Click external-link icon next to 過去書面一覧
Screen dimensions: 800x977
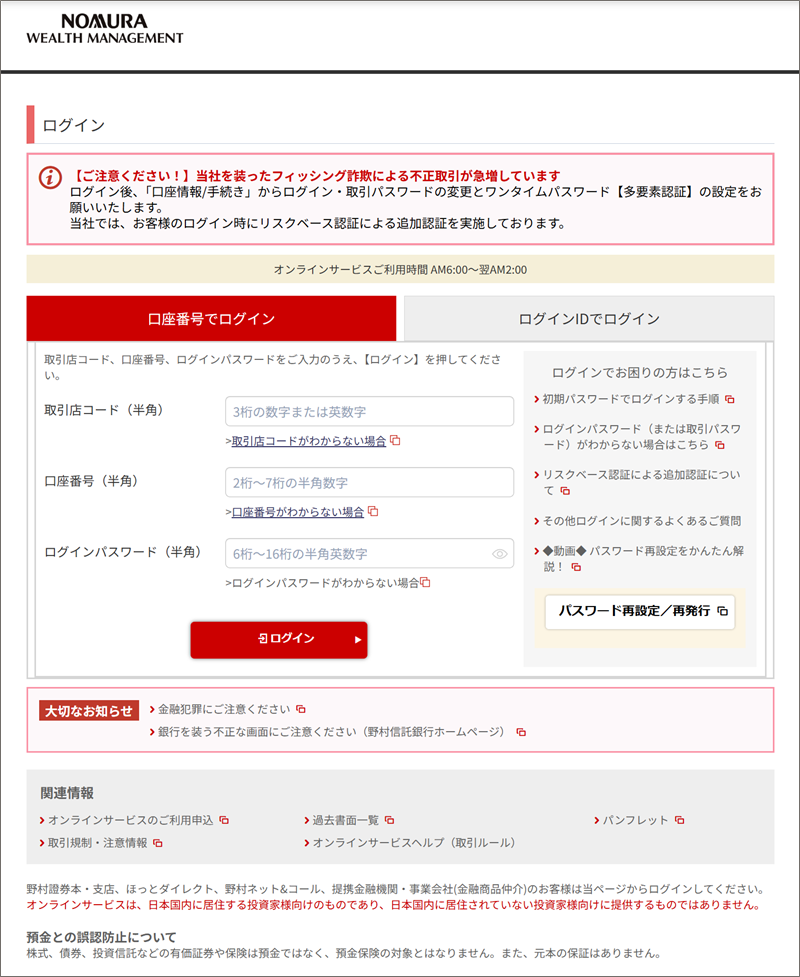pyautogui.click(x=390, y=820)
